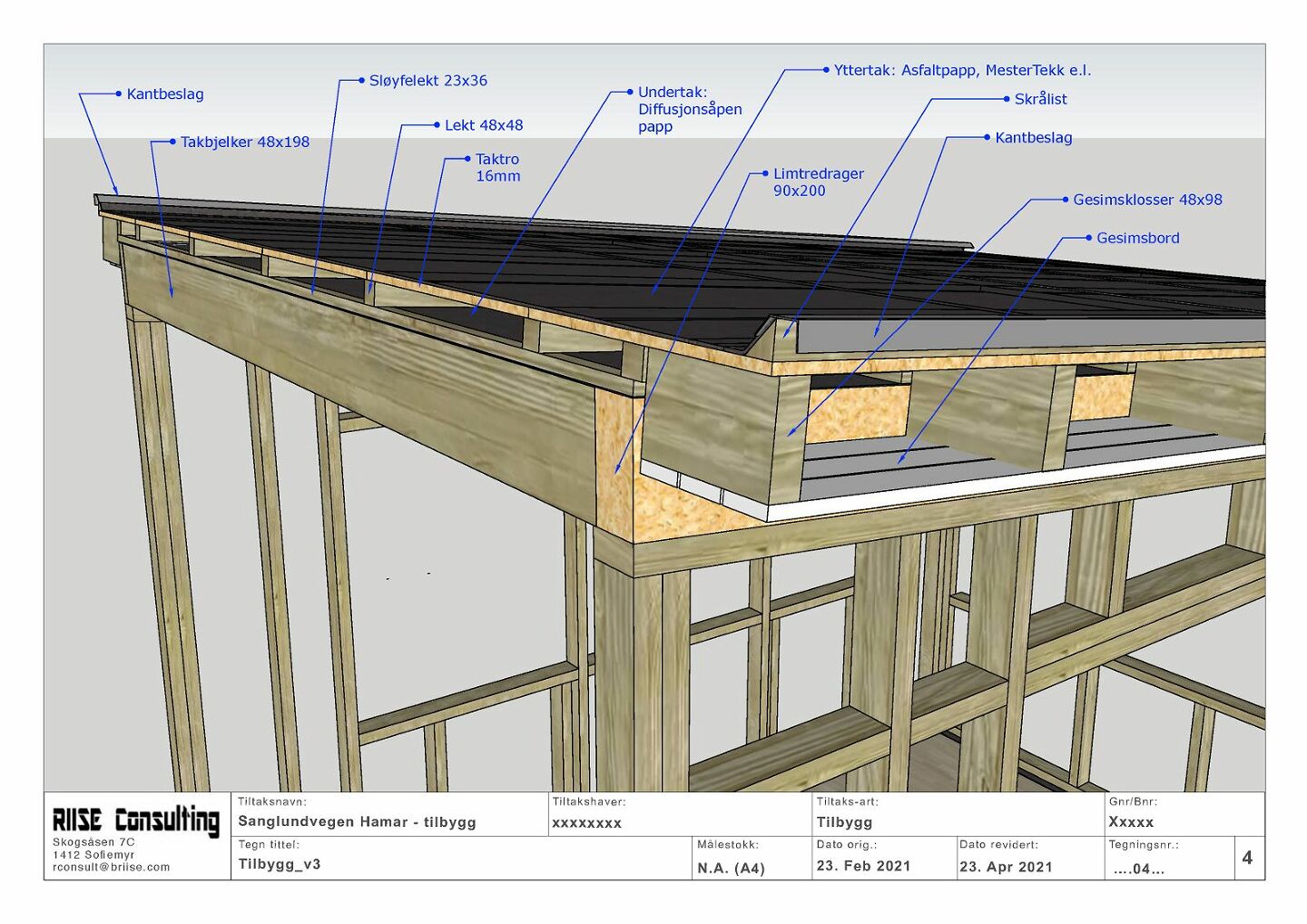Screen dimensions: 1307x924
Task: Click the Undertak Diffusjonsåpen papp label
Action: [689, 109]
